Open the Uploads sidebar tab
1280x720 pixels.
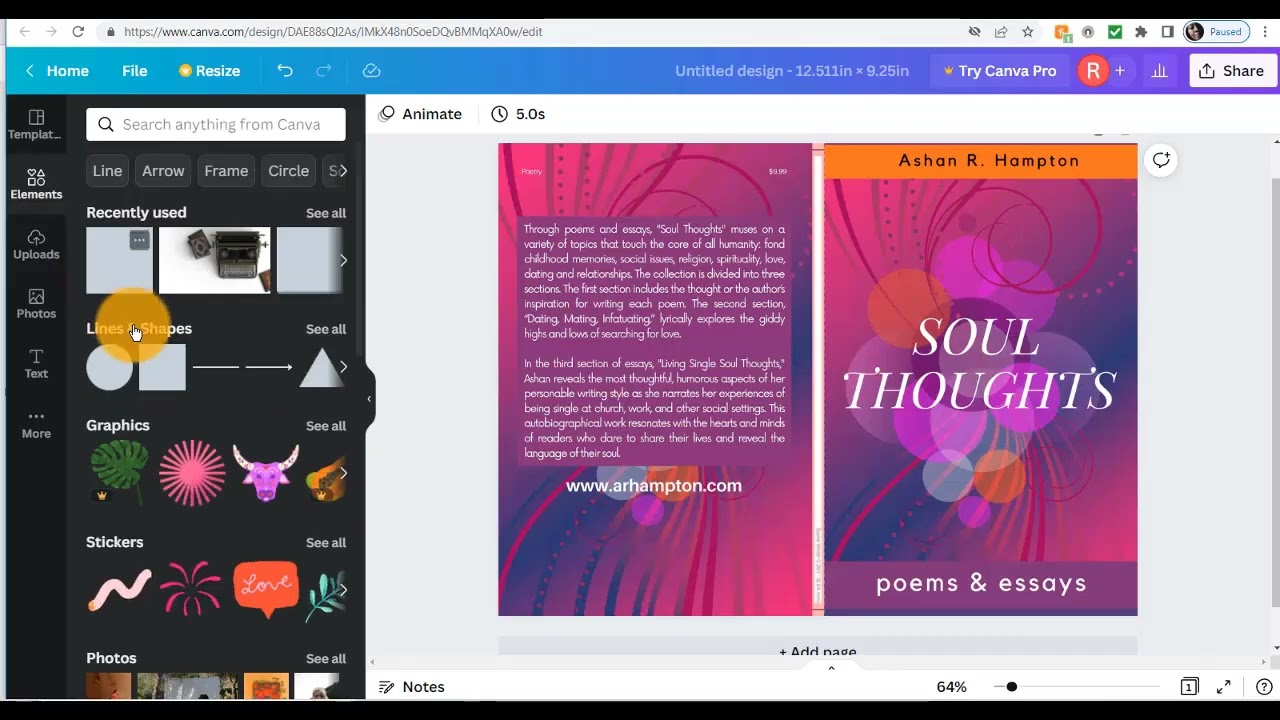point(36,244)
